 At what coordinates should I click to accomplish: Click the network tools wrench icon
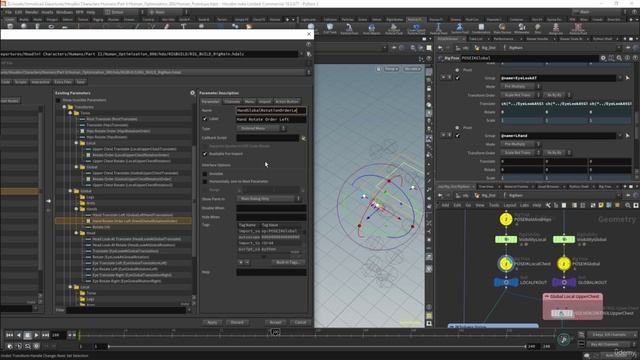tap(548, 205)
